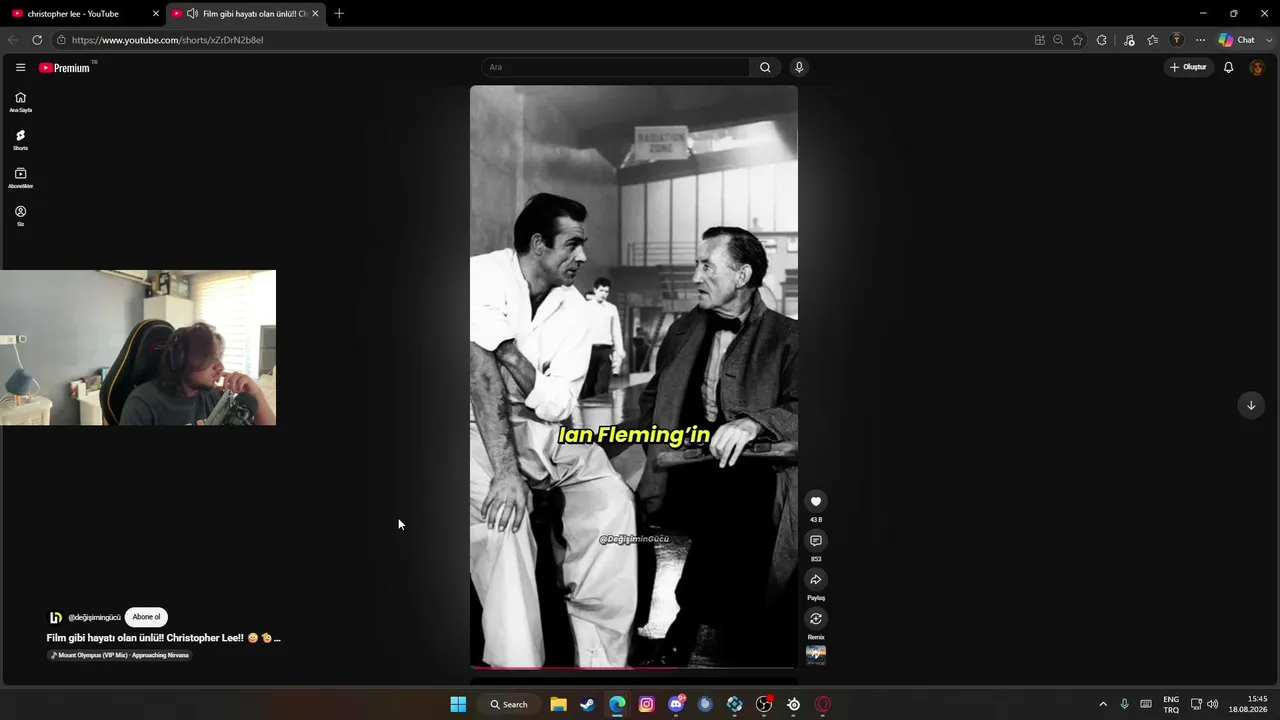Screen dimensions: 1280x720
Task: Open Opera browser from the taskbar
Action: point(823,704)
